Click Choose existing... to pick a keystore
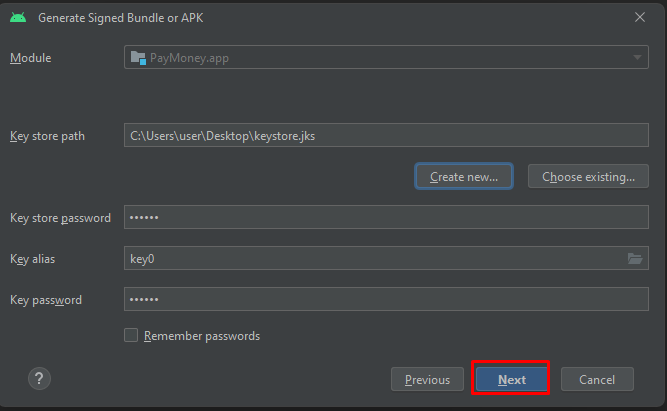This screenshot has height=411, width=667. coord(588,177)
